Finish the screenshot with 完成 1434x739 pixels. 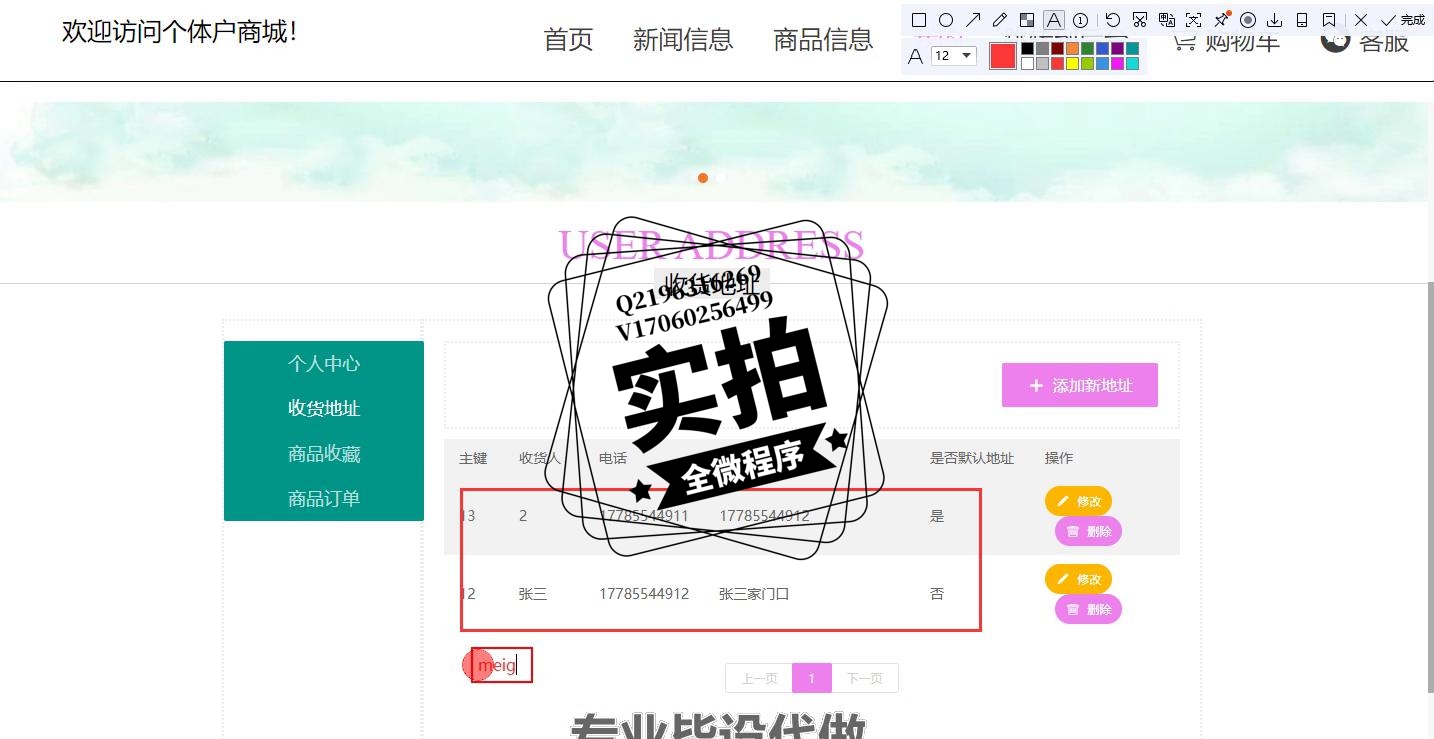pos(1402,20)
